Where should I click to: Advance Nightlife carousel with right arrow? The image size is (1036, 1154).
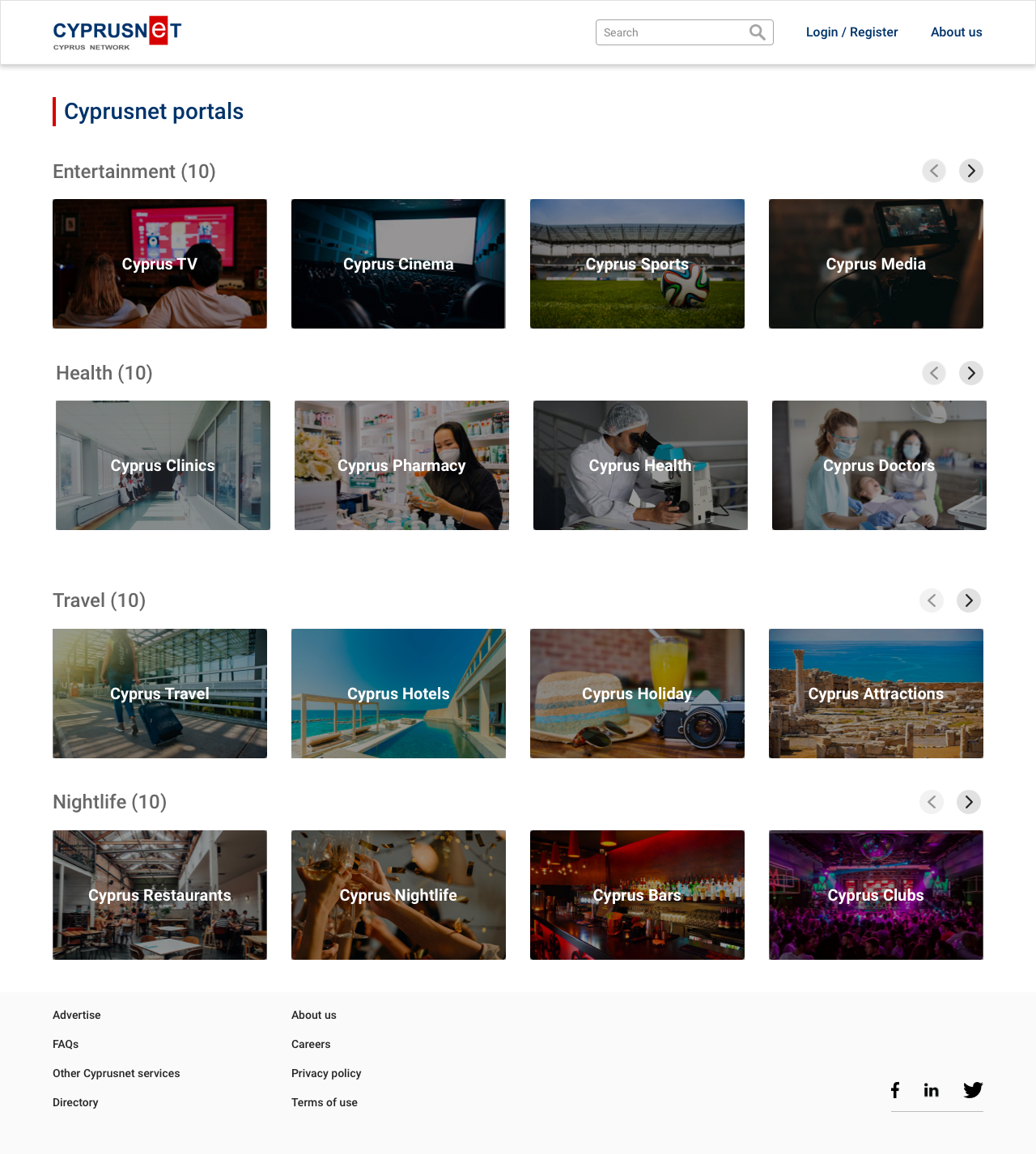tap(969, 802)
